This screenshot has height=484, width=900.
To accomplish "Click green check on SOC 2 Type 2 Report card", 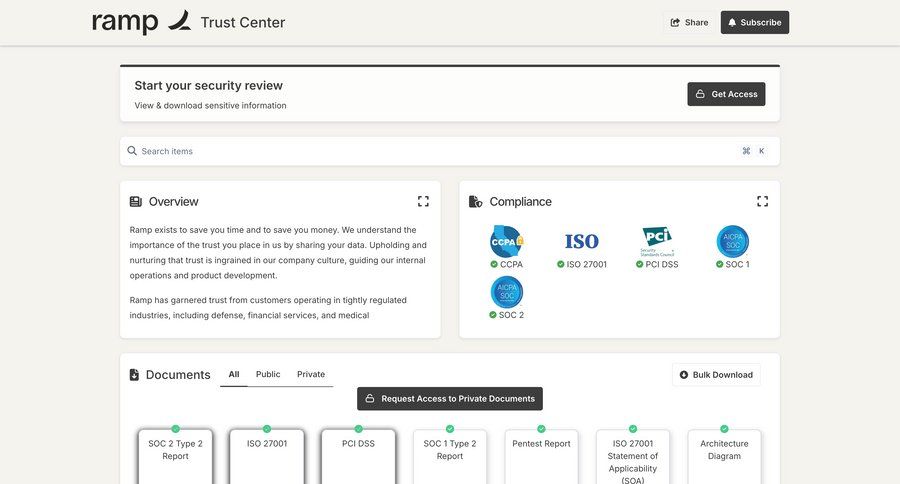I will pos(176,429).
